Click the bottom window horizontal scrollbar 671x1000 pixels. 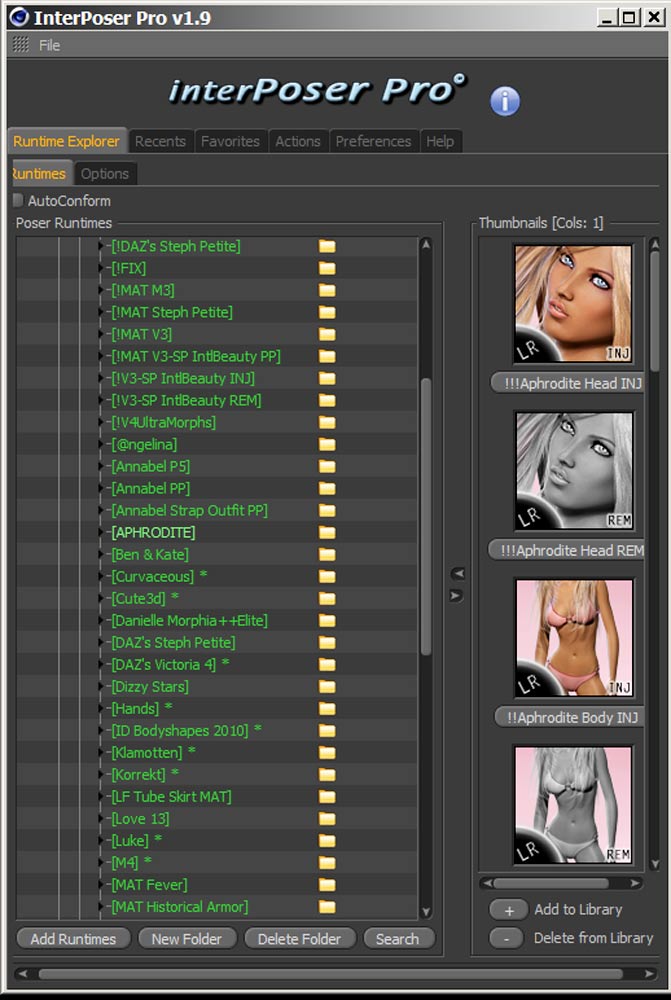(335, 974)
